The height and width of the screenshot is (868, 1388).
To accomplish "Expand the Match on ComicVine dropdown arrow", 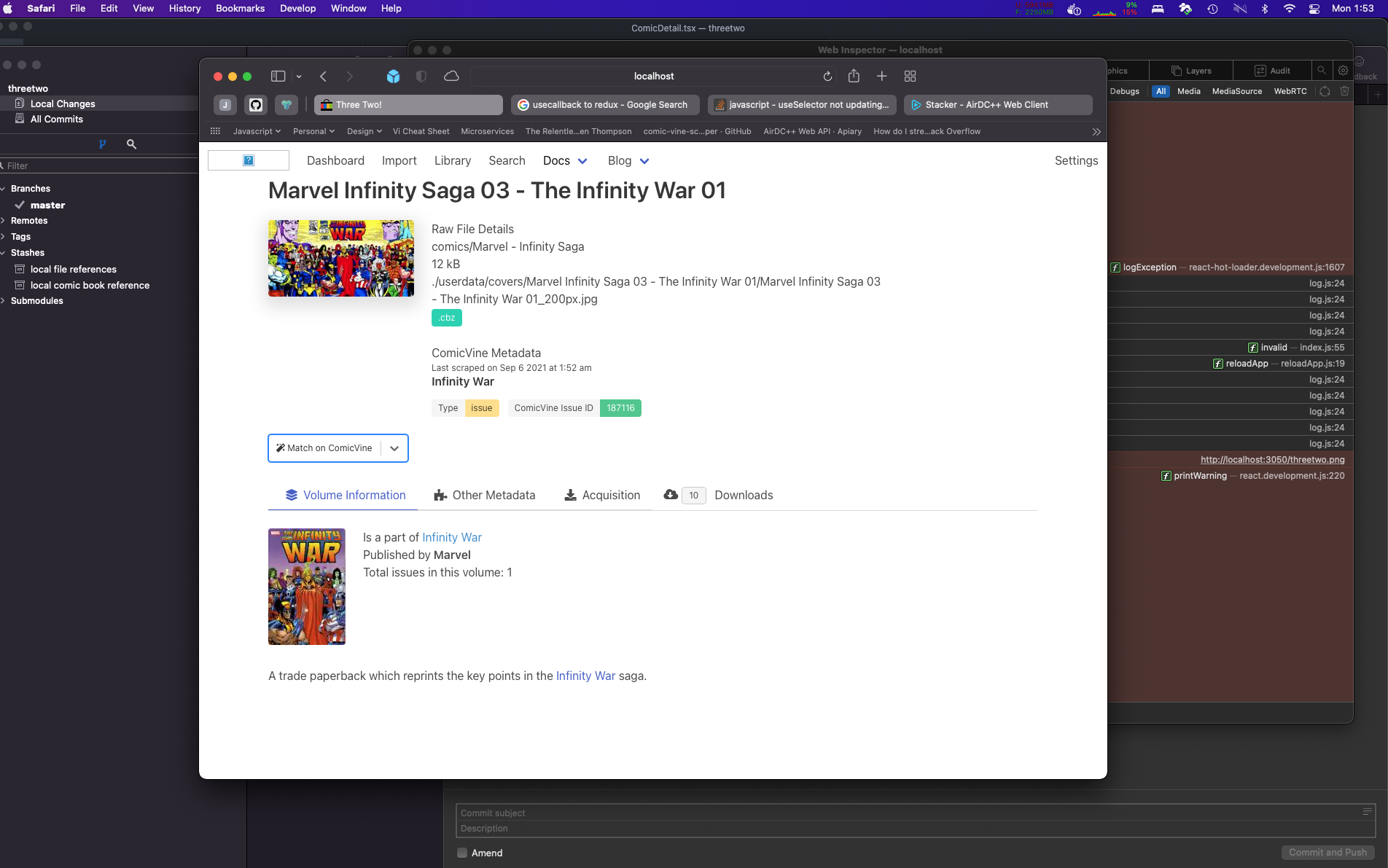I will coord(394,448).
